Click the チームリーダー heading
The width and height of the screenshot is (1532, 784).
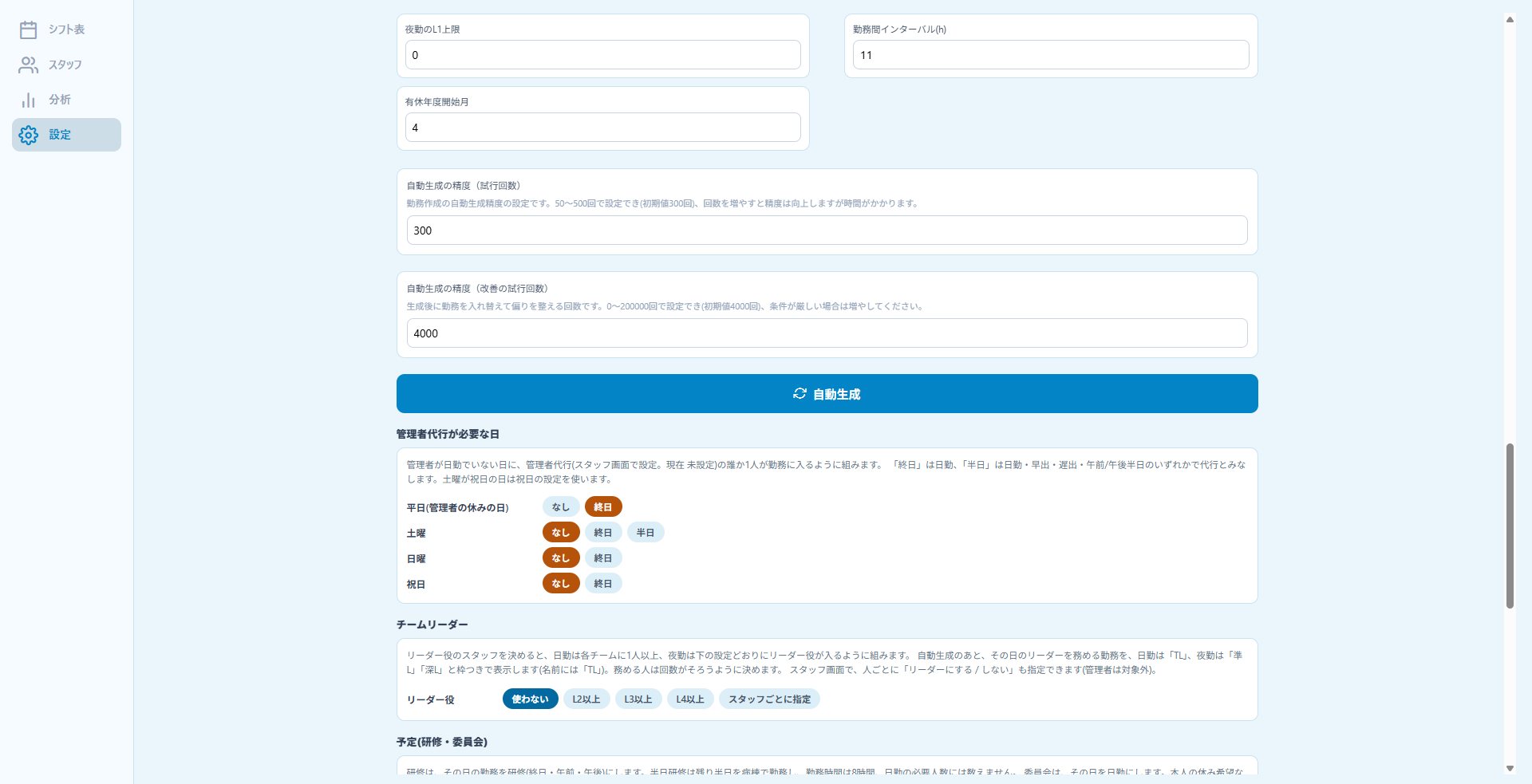tap(432, 624)
